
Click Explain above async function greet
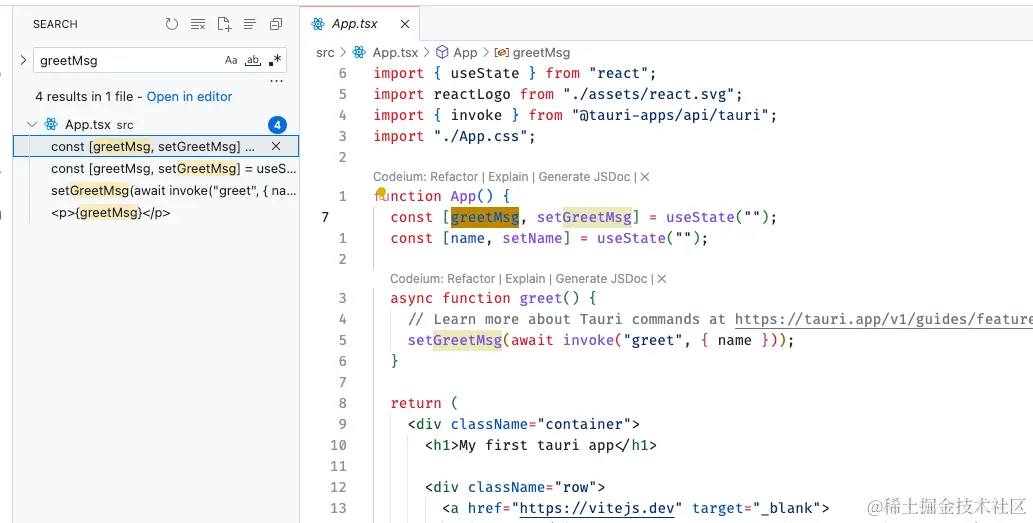pos(525,279)
